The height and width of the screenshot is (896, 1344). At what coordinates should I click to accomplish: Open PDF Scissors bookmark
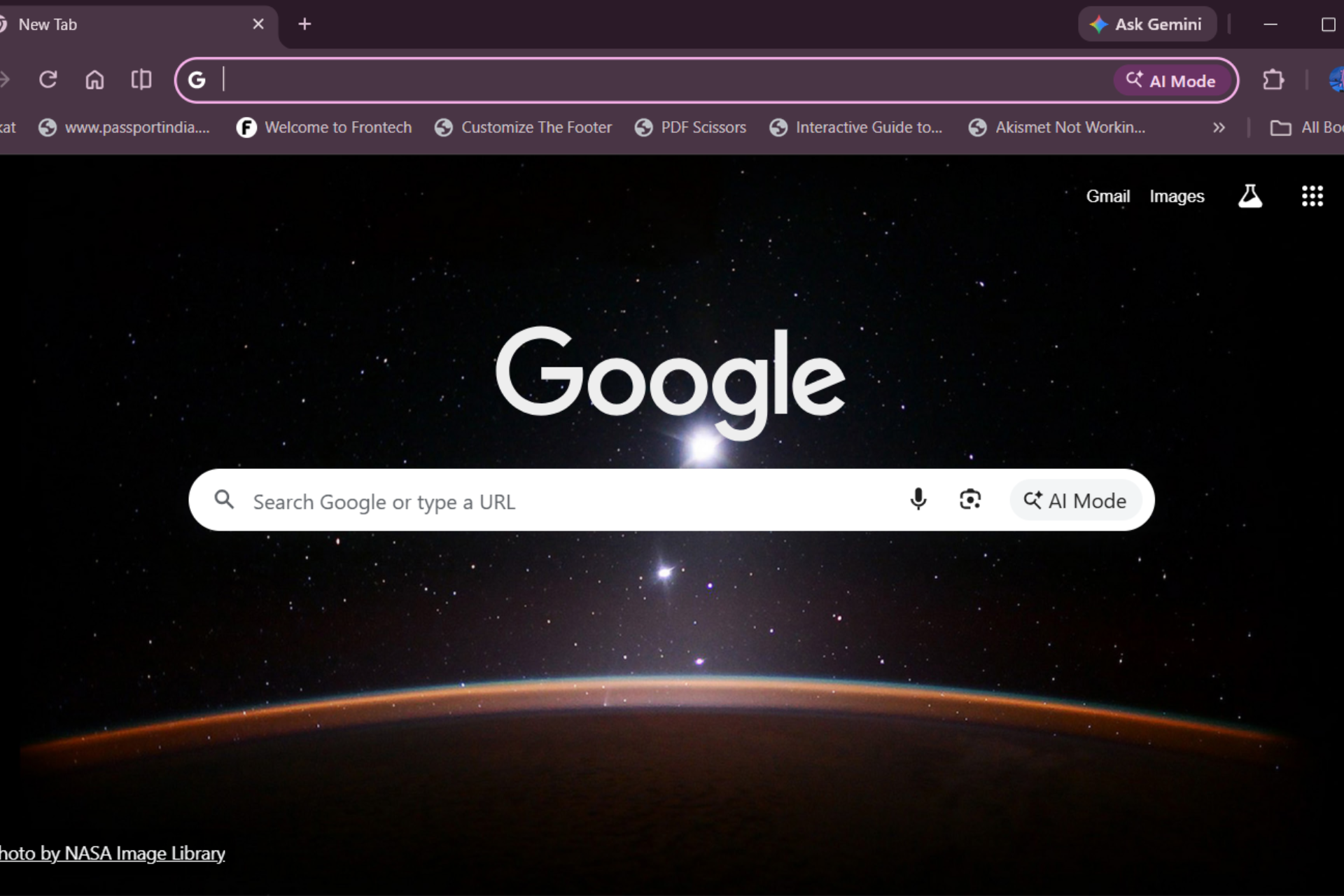tap(690, 127)
